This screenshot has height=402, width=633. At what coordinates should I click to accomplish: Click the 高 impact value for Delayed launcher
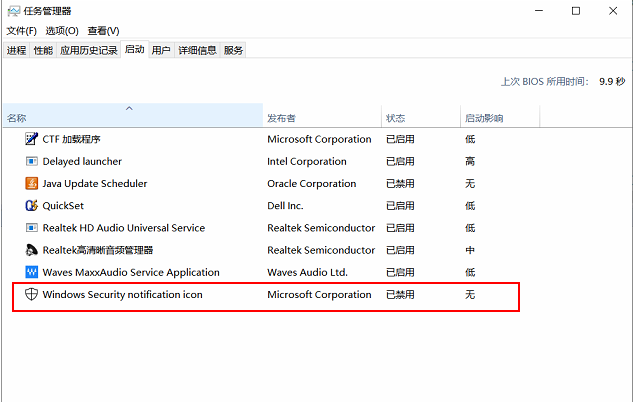click(470, 161)
